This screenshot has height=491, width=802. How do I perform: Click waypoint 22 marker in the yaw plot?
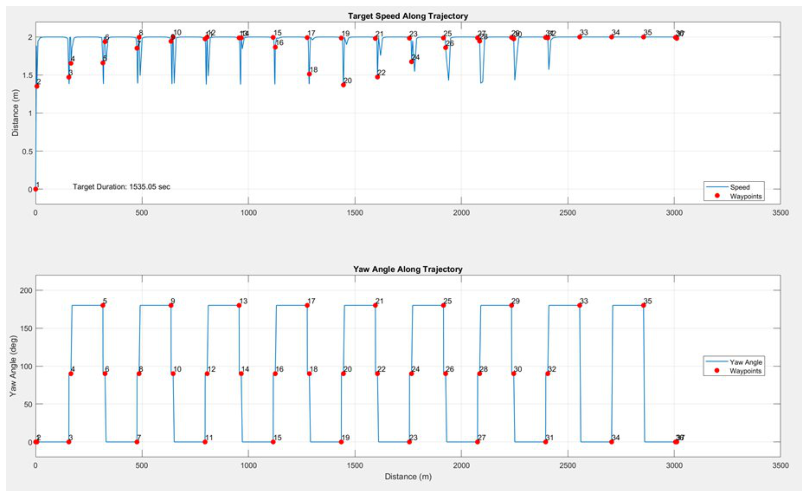point(377,373)
